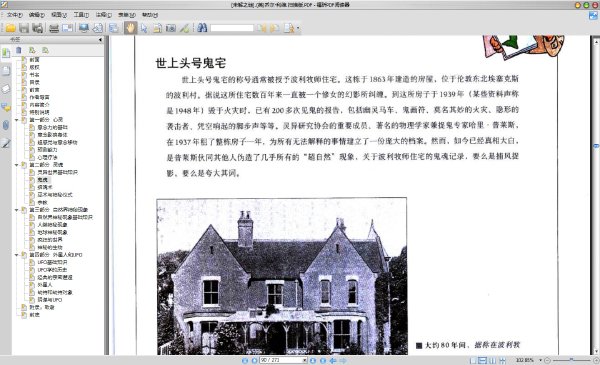Open the 帮助(H) menu
The image size is (600, 365).
pos(150,15)
